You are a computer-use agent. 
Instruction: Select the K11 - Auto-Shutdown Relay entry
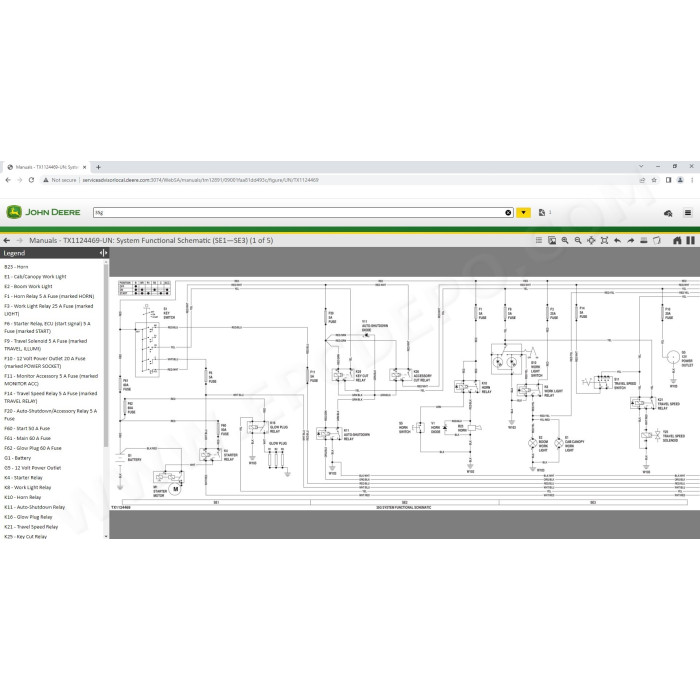[34, 507]
